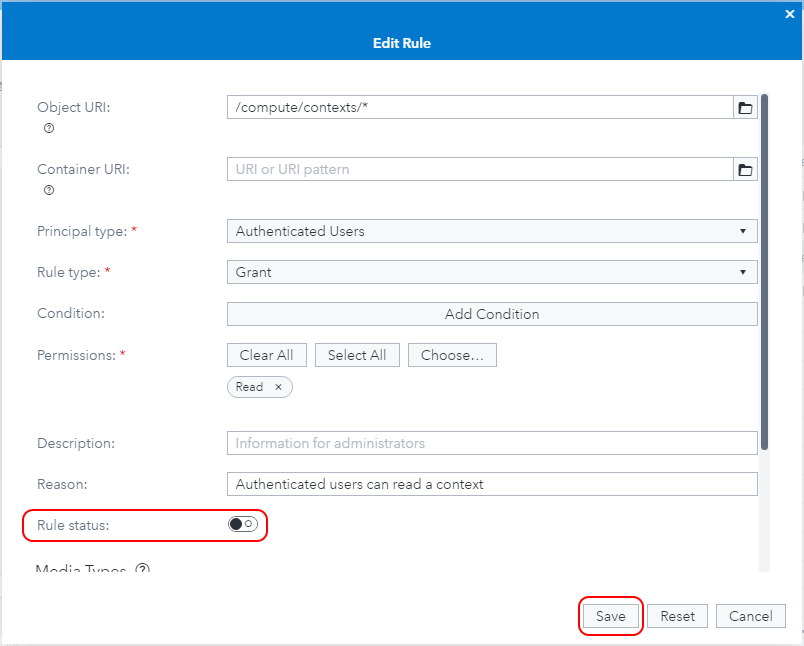Show help for Object URI
This screenshot has height=646, width=804.
point(48,128)
